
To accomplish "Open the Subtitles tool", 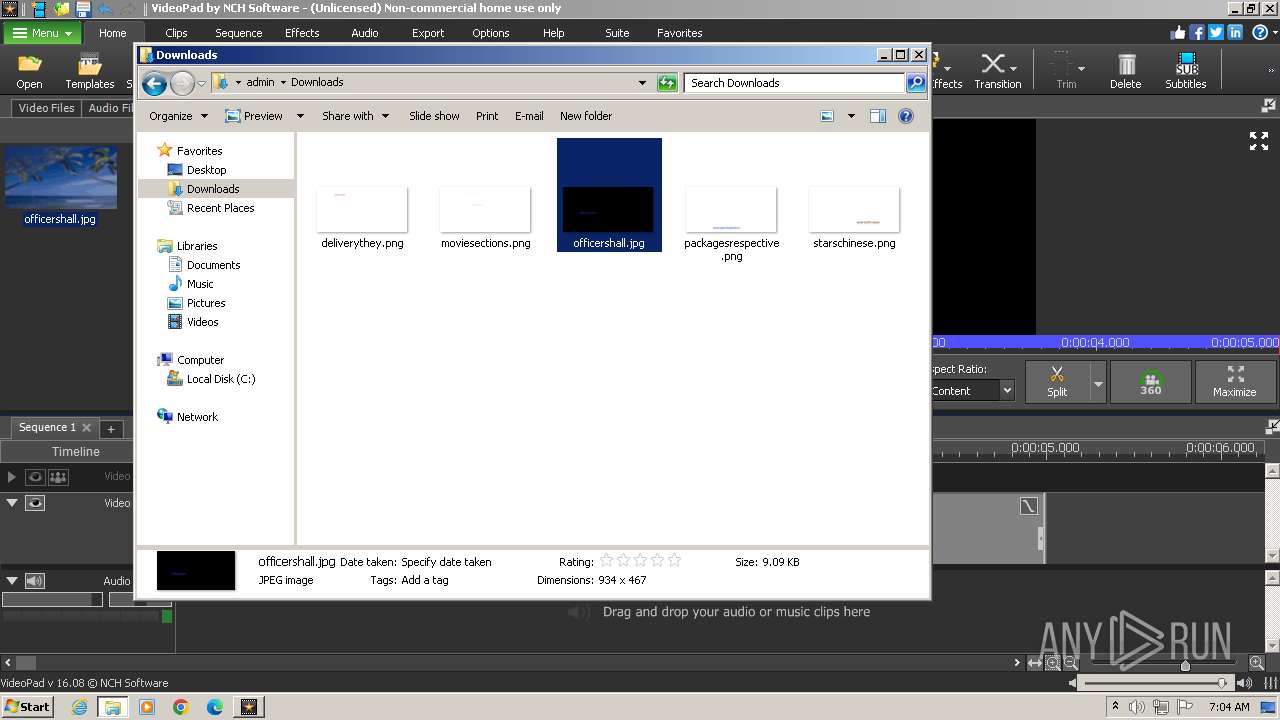I will [x=1186, y=71].
